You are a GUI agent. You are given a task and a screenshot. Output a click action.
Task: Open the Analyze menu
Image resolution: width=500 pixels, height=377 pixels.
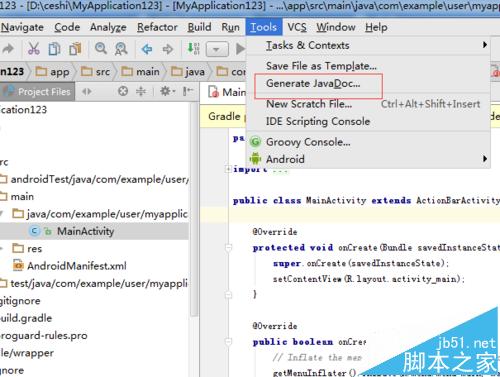coord(108,27)
